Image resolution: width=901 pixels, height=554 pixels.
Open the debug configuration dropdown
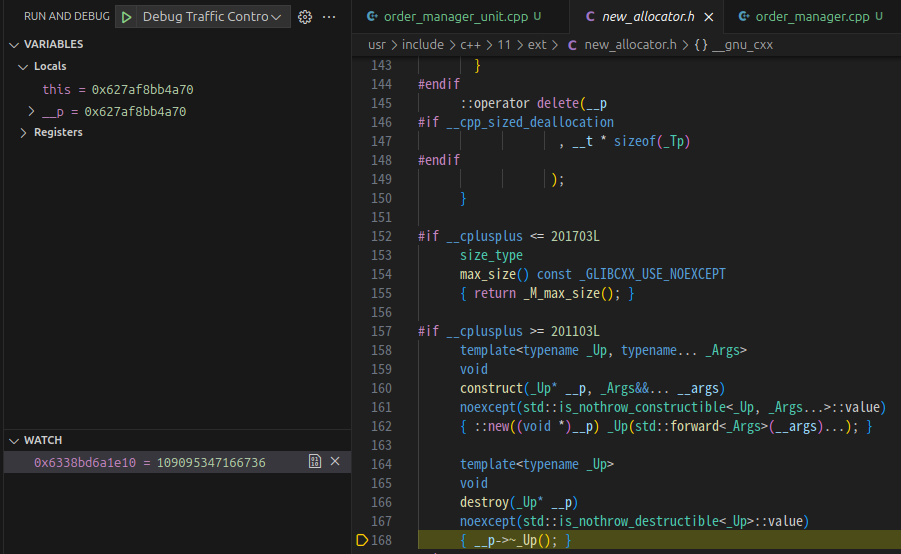[x=212, y=17]
